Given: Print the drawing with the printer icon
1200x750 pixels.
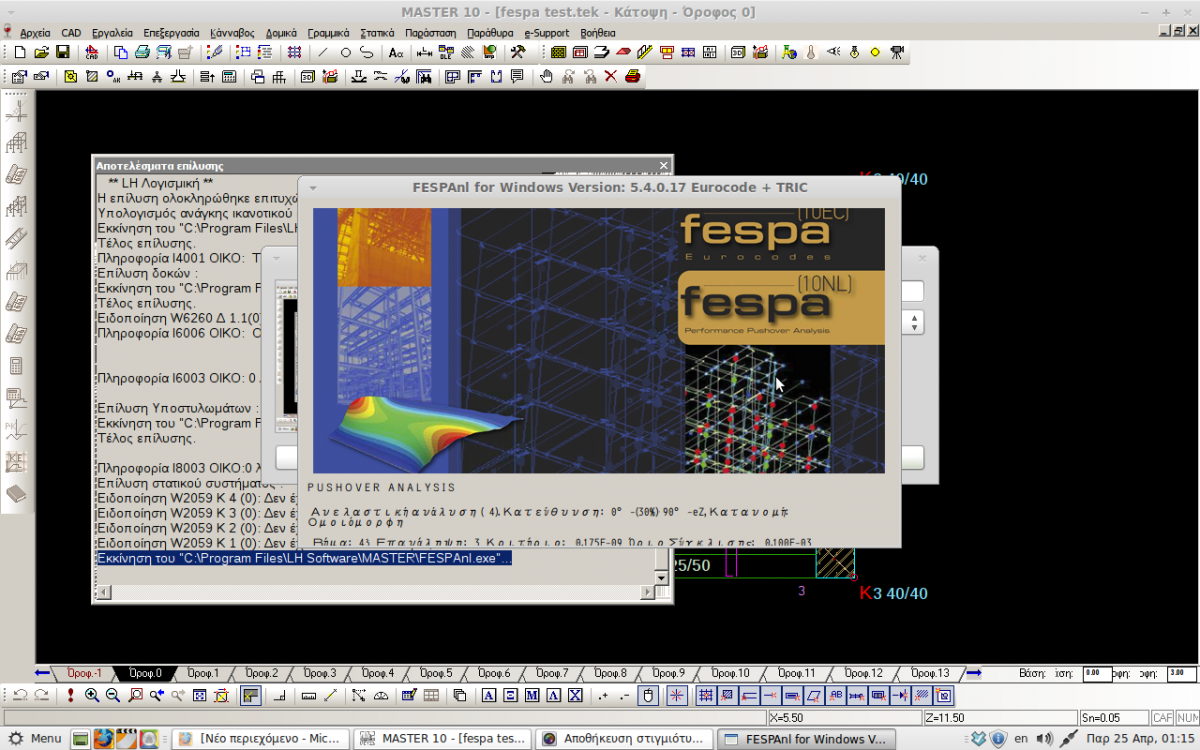Looking at the screenshot, I should [142, 52].
